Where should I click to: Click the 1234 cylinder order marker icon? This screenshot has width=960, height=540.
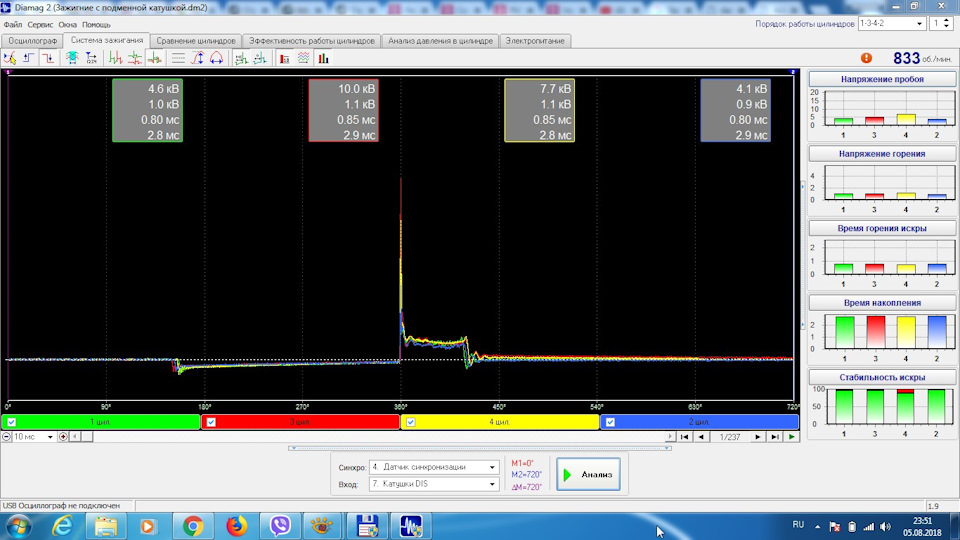pyautogui.click(x=91, y=58)
